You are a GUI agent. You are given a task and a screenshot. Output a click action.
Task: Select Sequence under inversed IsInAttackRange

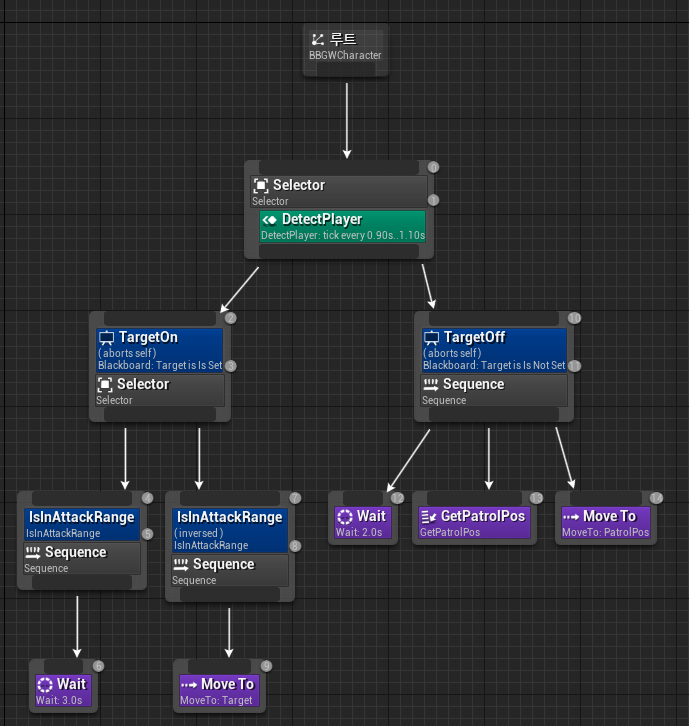230,571
